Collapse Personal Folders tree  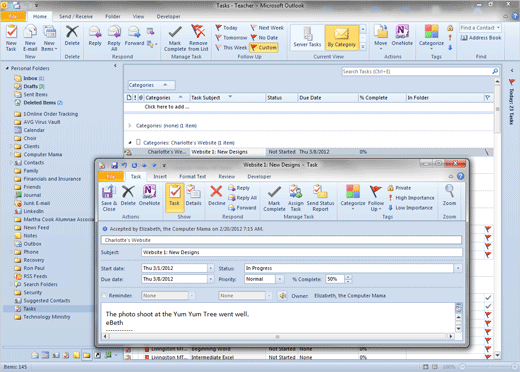(7, 68)
